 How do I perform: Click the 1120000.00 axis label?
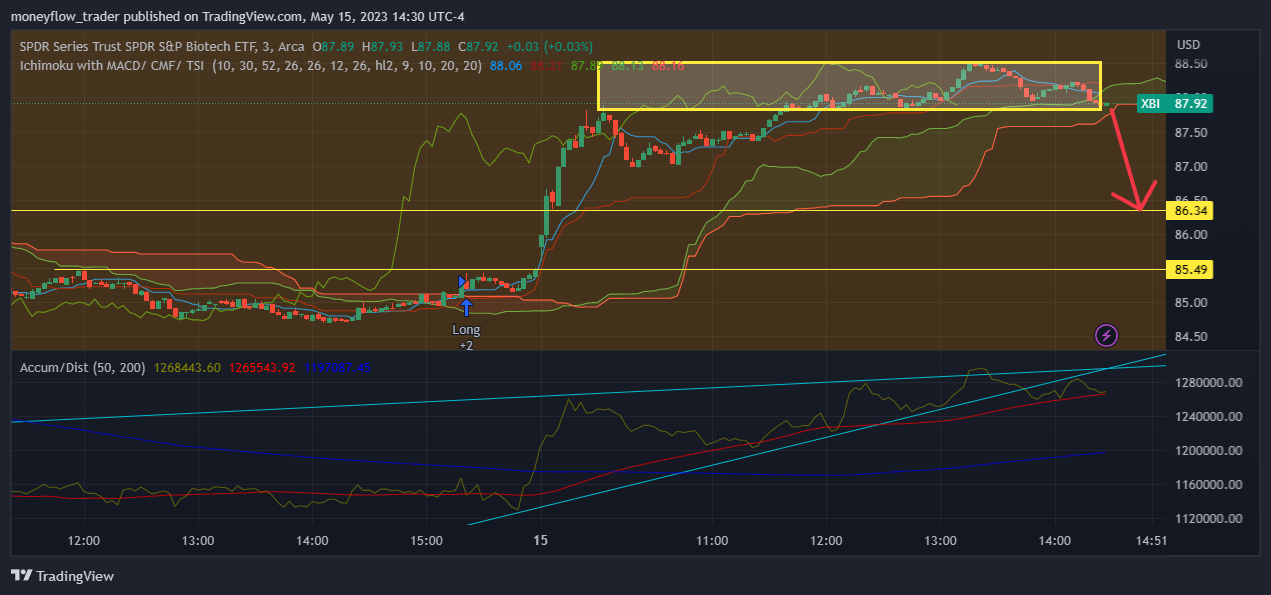pyautogui.click(x=1208, y=519)
